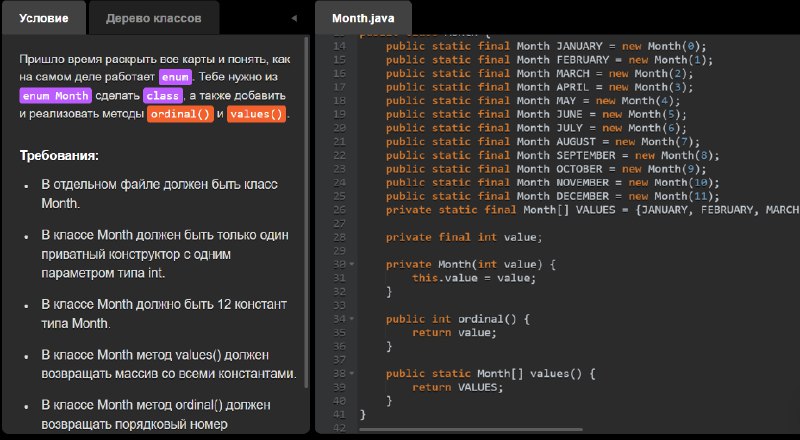The height and width of the screenshot is (440, 800).
Task: Click the purple 'class' tag
Action: coord(163,96)
